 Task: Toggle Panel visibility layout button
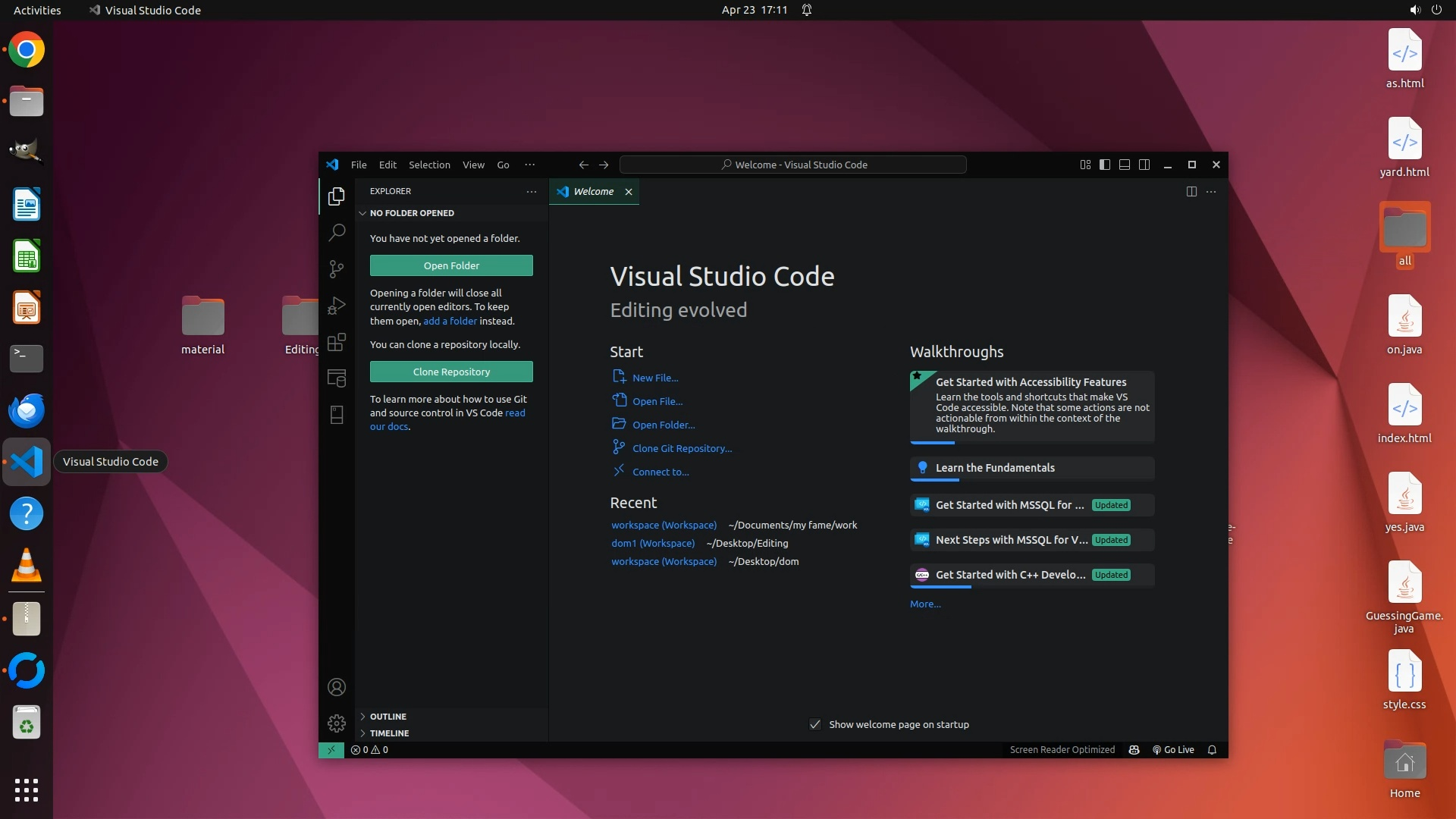(1125, 165)
